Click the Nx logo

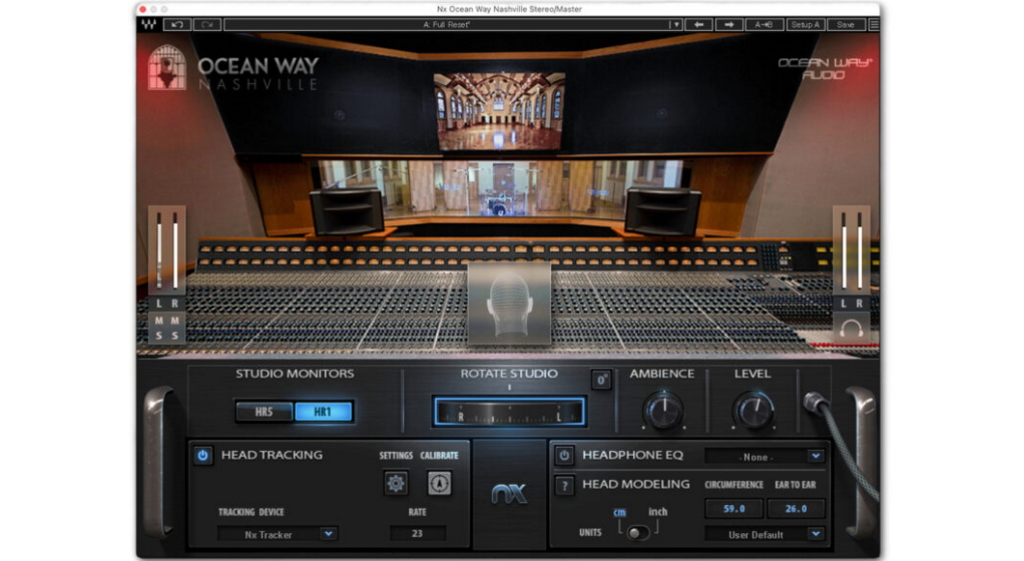[509, 494]
